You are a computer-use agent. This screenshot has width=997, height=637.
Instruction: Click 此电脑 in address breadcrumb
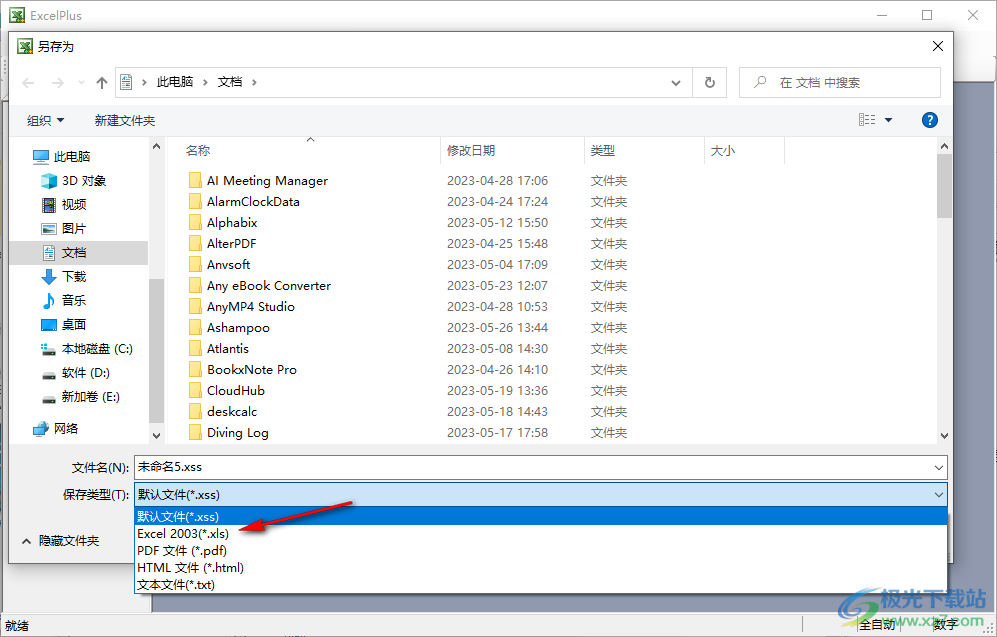(x=175, y=82)
